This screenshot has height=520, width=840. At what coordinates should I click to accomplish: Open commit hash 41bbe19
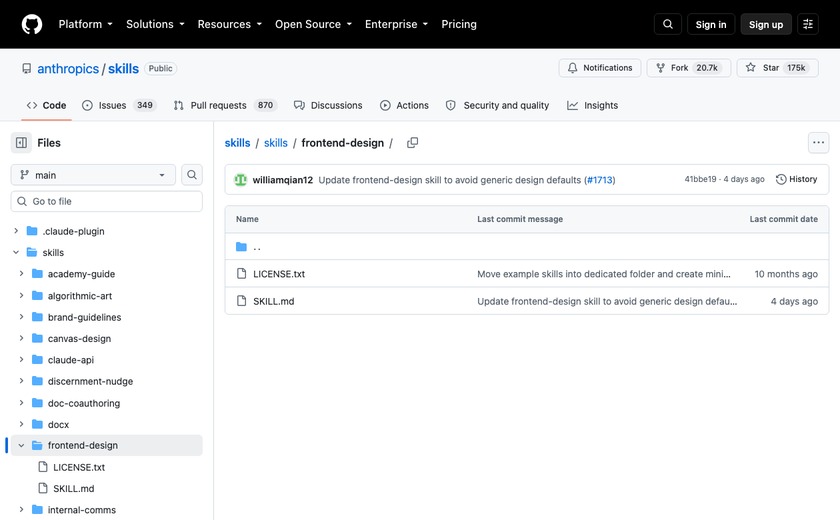(700, 179)
